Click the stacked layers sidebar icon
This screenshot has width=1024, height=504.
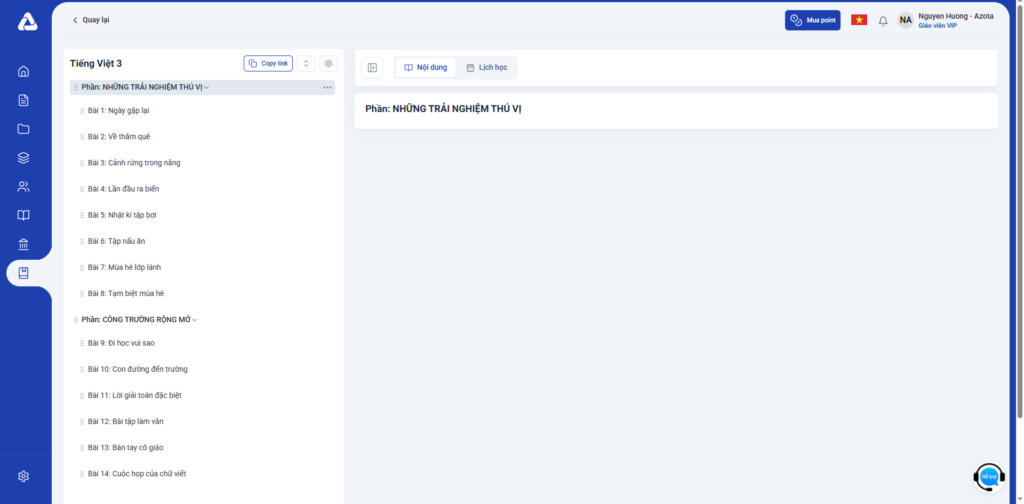coord(24,157)
